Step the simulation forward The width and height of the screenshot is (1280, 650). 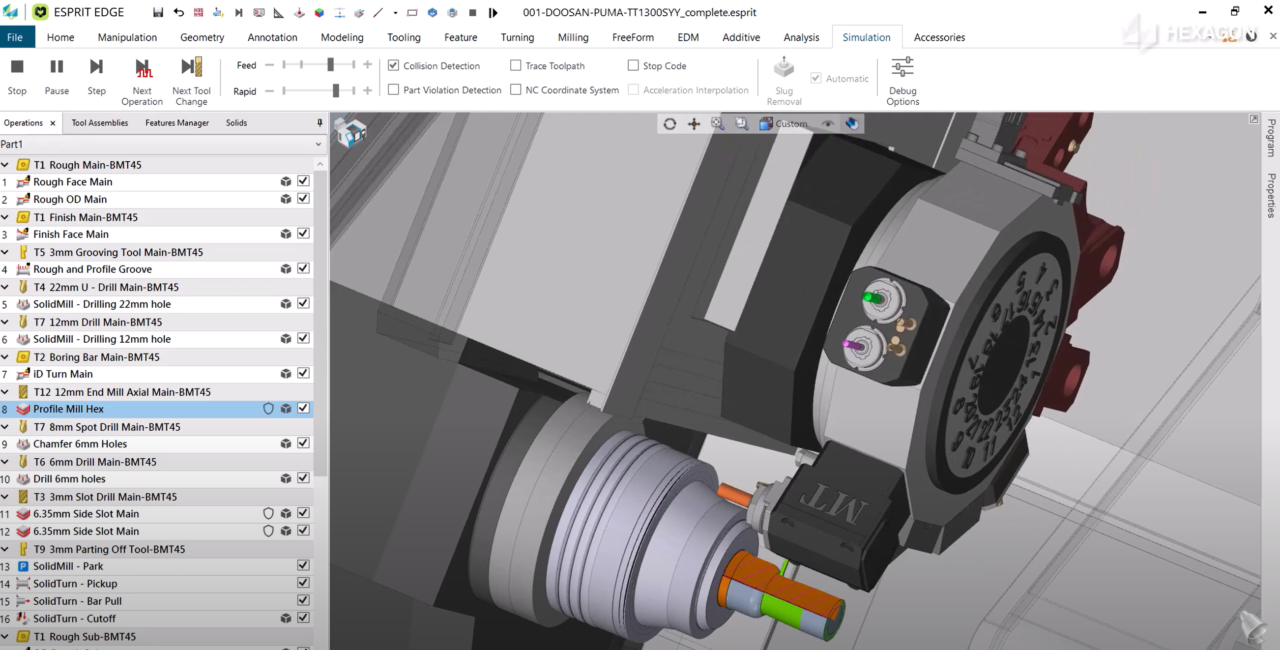[96, 77]
